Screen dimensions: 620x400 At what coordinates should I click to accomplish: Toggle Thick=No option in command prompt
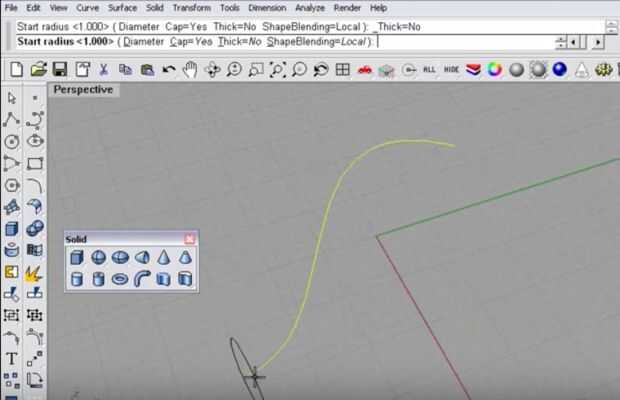point(240,42)
